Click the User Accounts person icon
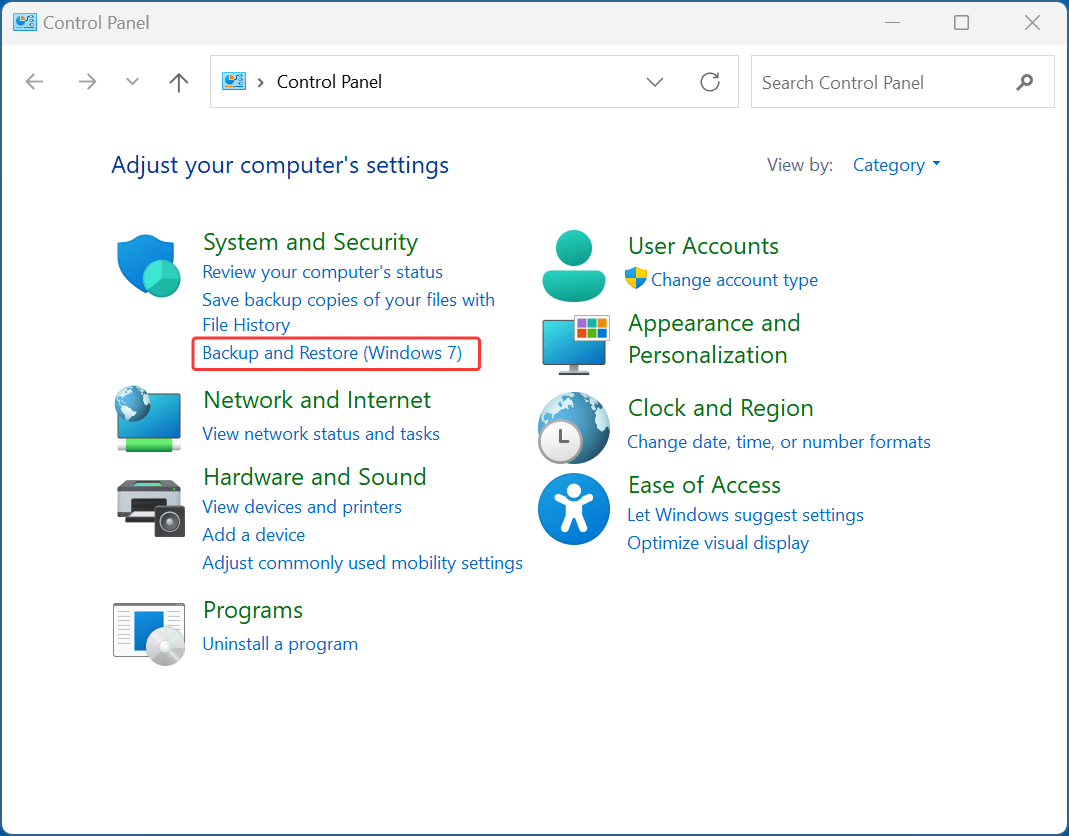1069x836 pixels. click(x=574, y=266)
